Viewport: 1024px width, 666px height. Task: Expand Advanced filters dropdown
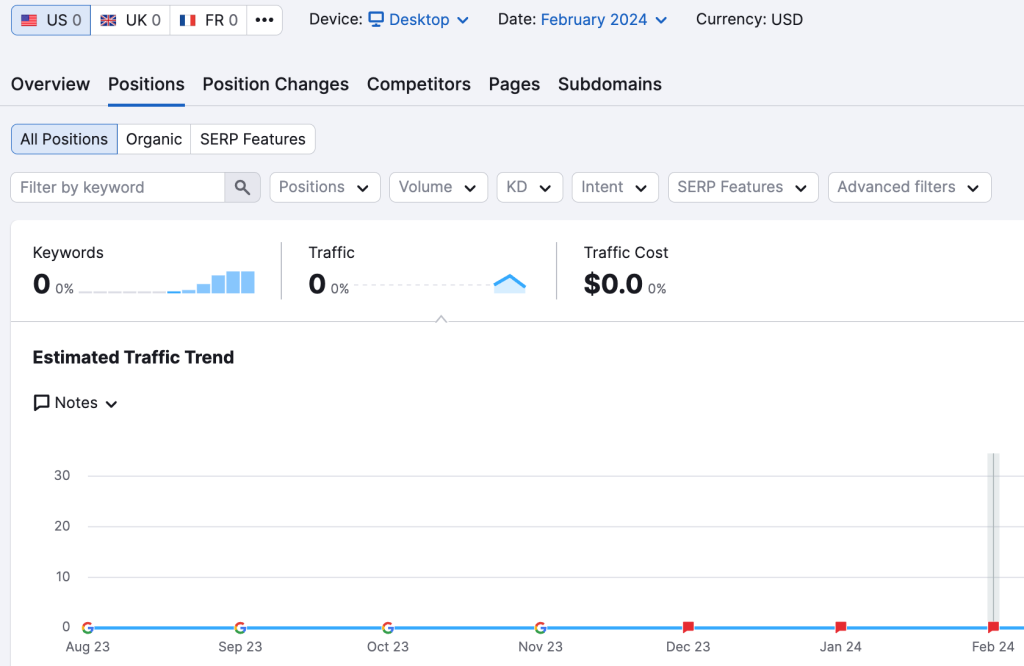(909, 187)
